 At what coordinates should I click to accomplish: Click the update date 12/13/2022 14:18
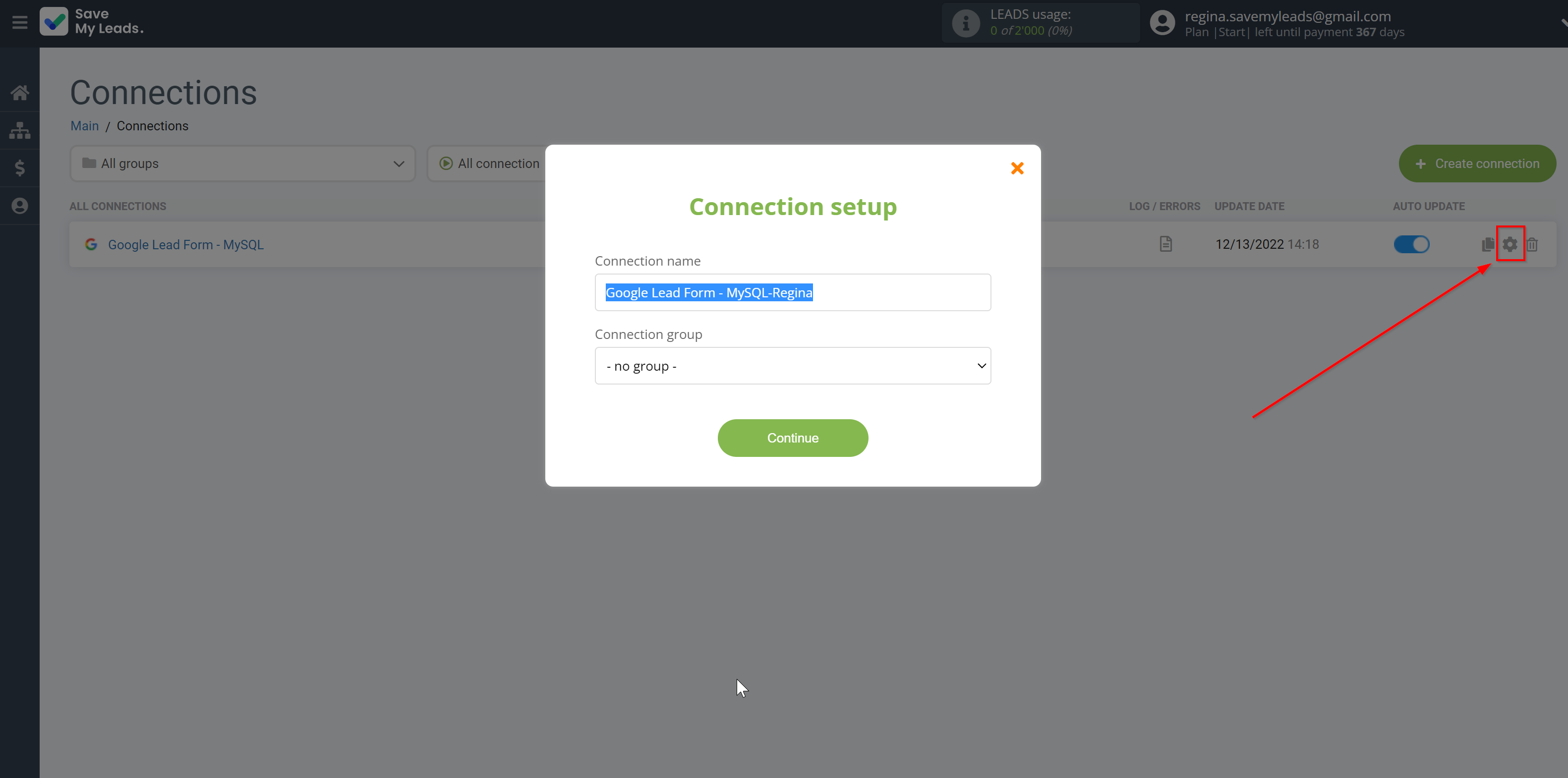[1267, 244]
